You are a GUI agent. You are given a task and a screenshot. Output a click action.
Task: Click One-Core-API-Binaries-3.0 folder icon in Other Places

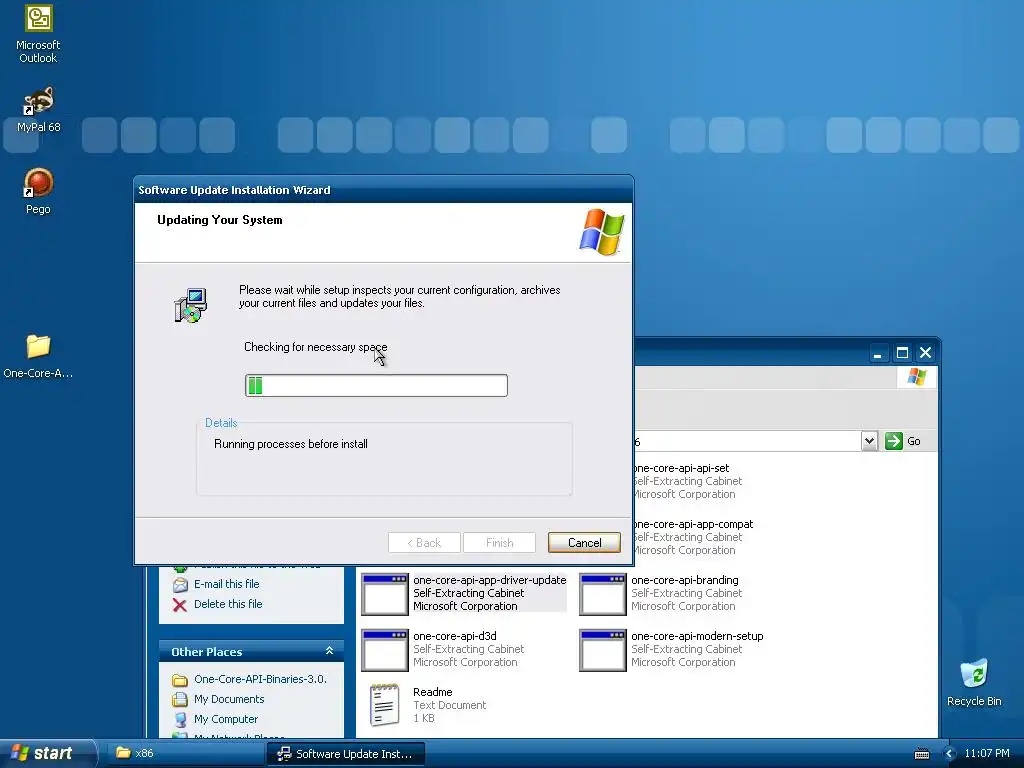pos(180,680)
